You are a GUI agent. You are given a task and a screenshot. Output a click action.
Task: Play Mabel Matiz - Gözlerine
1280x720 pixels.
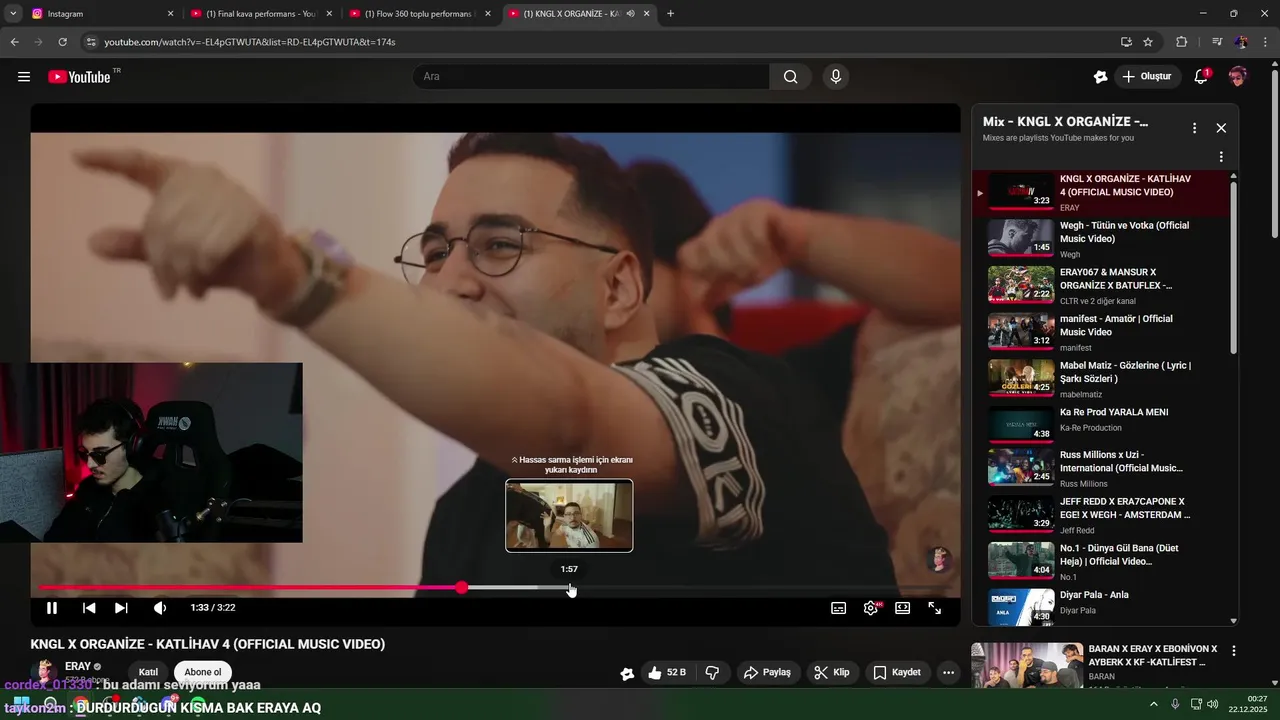click(1100, 379)
